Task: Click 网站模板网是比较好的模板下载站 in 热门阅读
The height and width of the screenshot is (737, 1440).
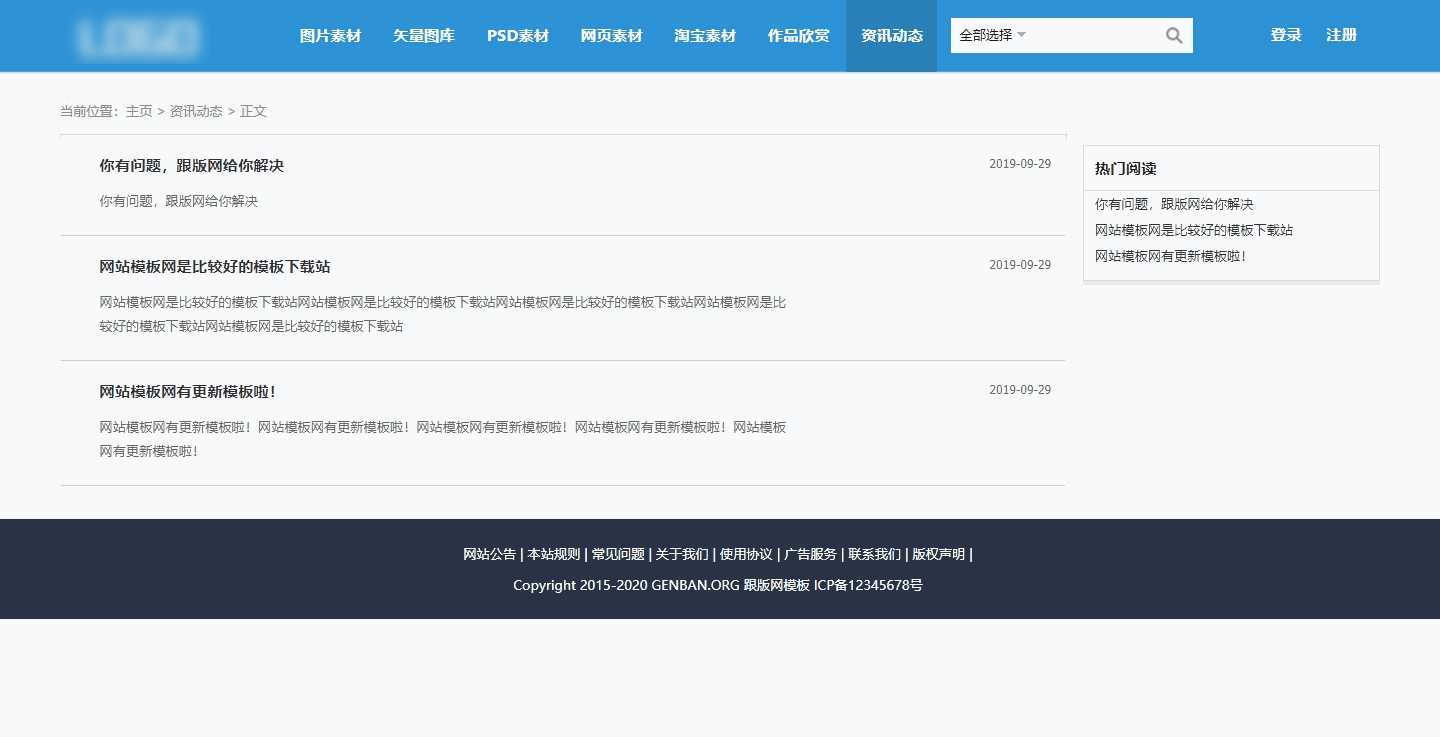Action: pyautogui.click(x=1194, y=229)
